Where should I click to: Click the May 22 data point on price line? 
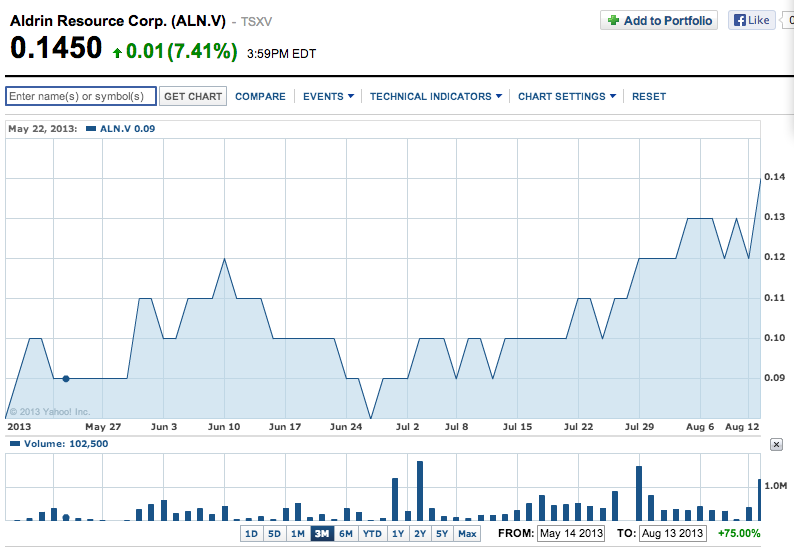pyautogui.click(x=66, y=378)
